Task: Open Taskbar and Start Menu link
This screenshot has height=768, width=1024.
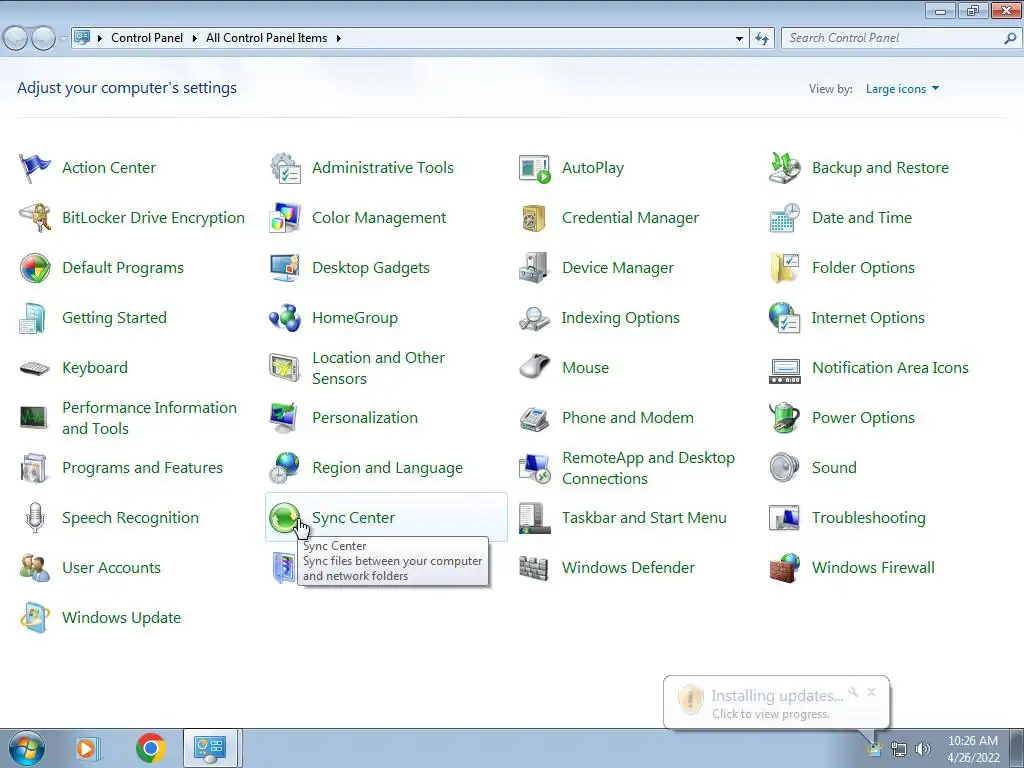Action: 644,518
